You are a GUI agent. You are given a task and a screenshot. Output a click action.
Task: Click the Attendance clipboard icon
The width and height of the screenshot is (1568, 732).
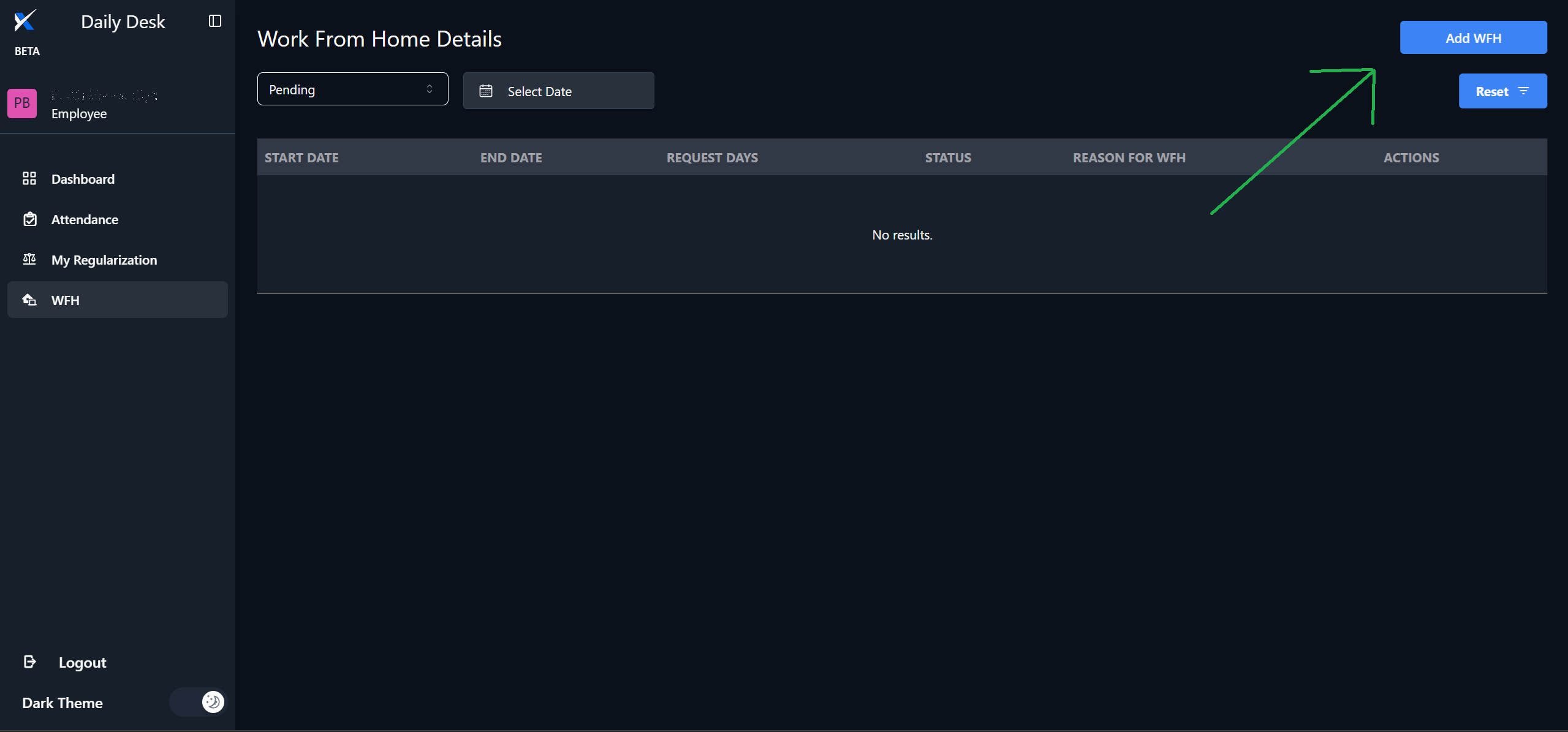tap(29, 219)
